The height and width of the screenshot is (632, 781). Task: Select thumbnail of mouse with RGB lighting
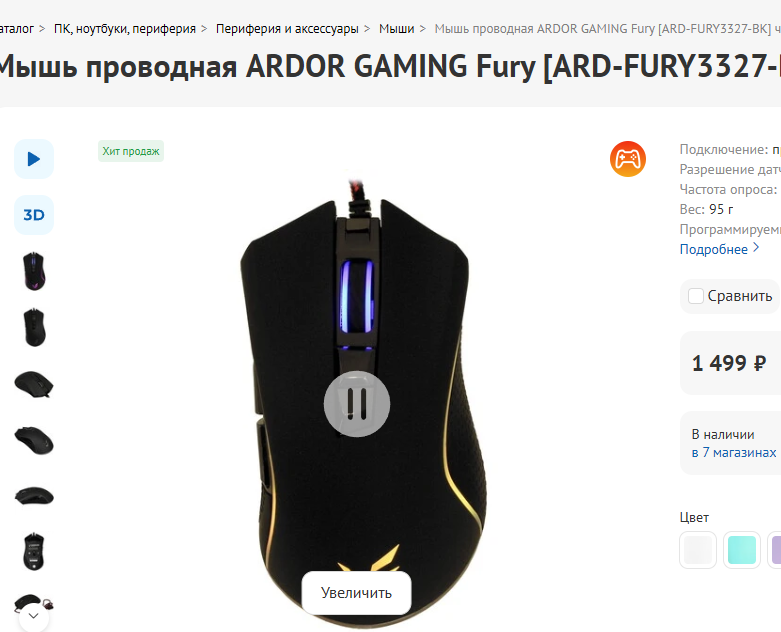(x=34, y=271)
